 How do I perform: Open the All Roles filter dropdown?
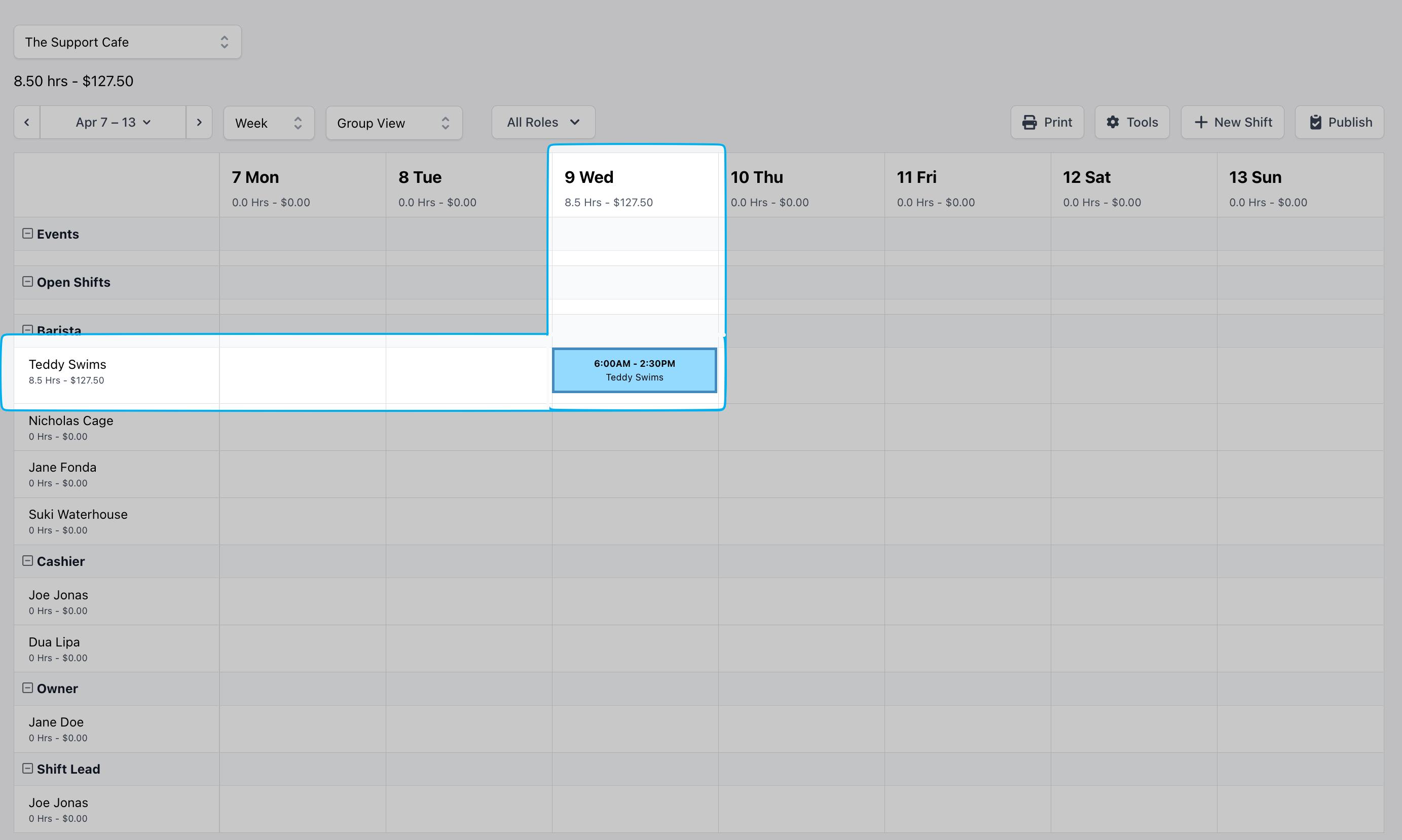tap(543, 122)
